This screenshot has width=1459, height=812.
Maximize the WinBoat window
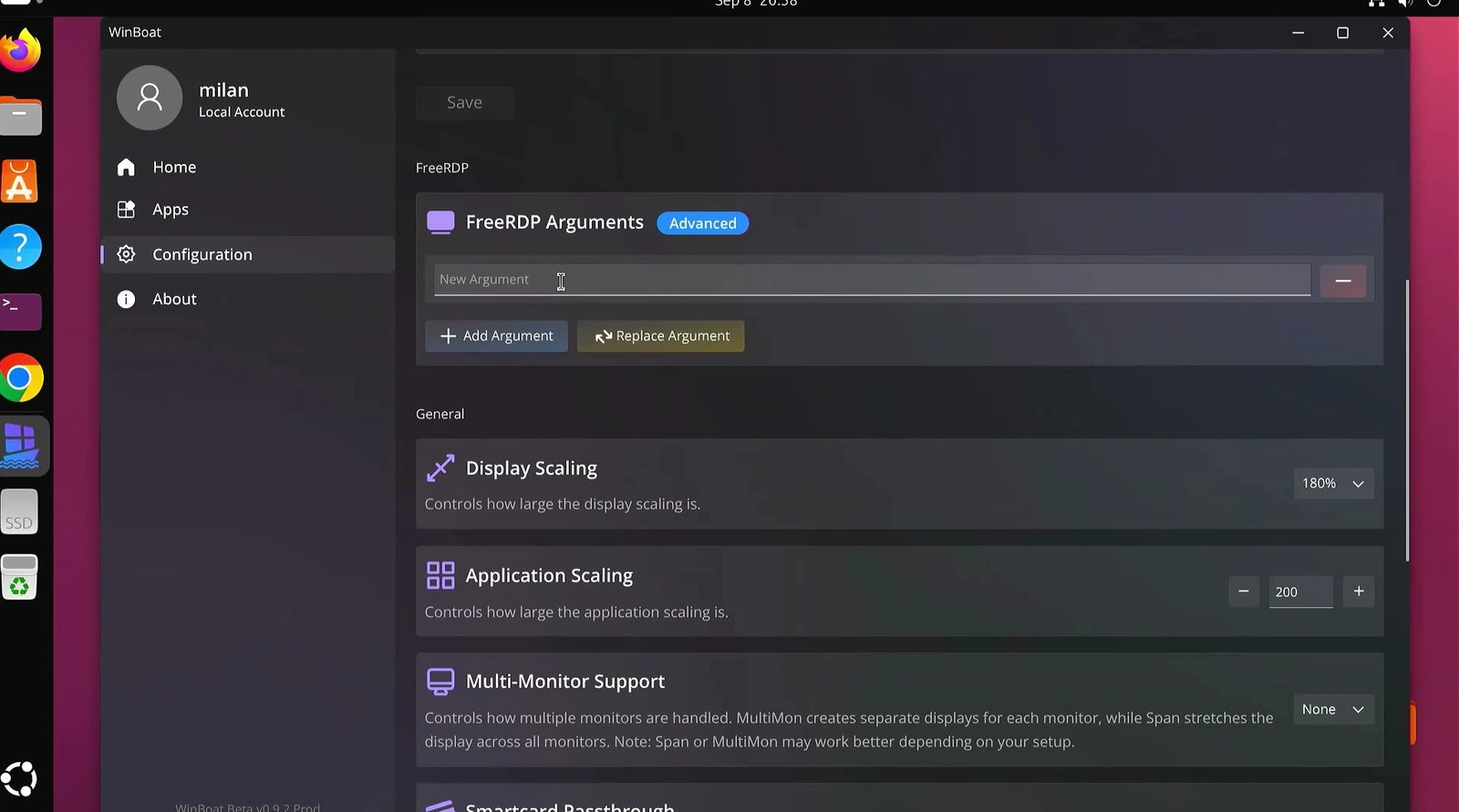coord(1342,33)
